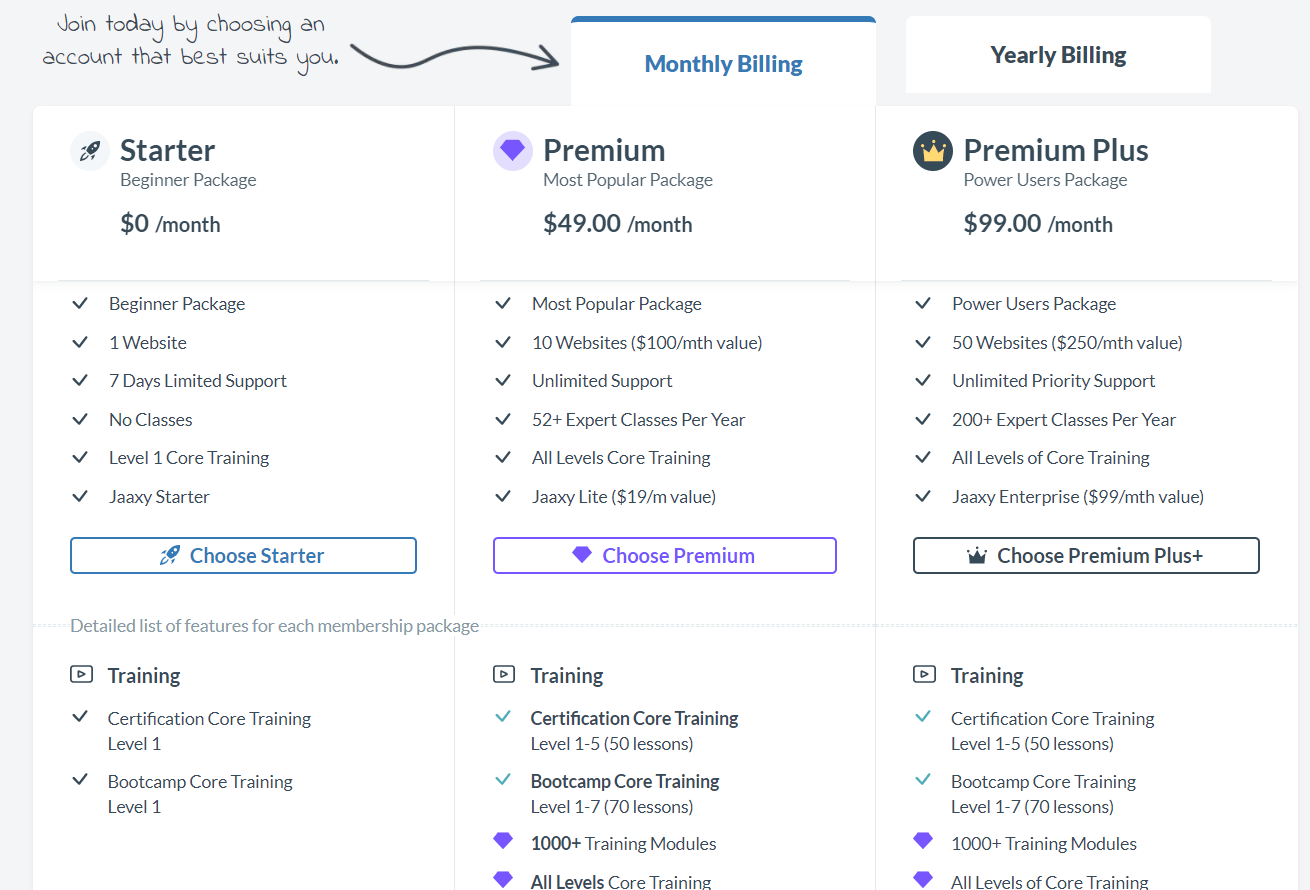Click diamond icon beside Premium Plus 1000+ Training Modules
Screen dimensions: 1310x890
(x=923, y=842)
